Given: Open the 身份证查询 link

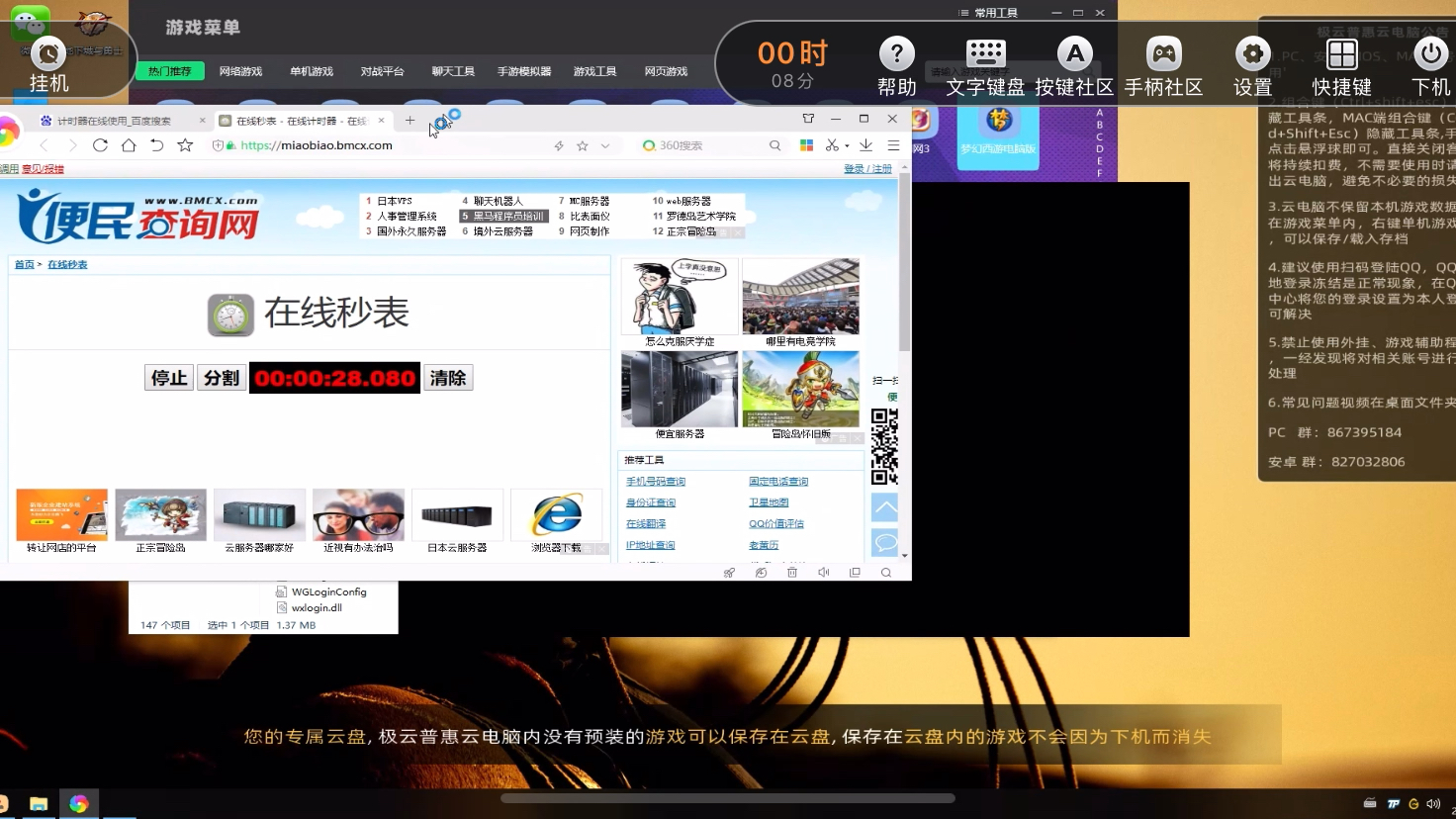Looking at the screenshot, I should [x=651, y=502].
